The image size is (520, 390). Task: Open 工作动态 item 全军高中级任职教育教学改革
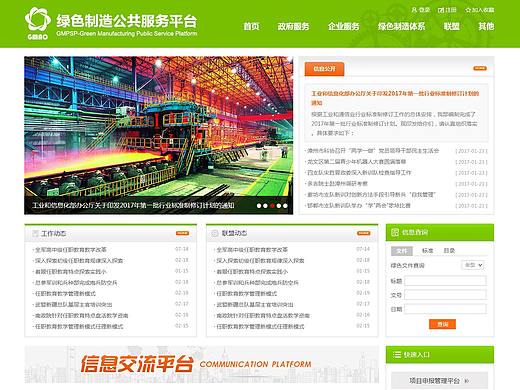pos(71,249)
